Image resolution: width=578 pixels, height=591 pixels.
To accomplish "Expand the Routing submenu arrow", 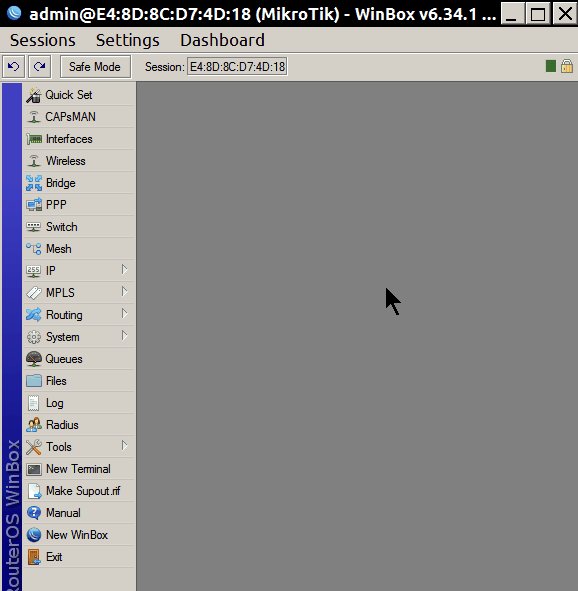I will 124,314.
